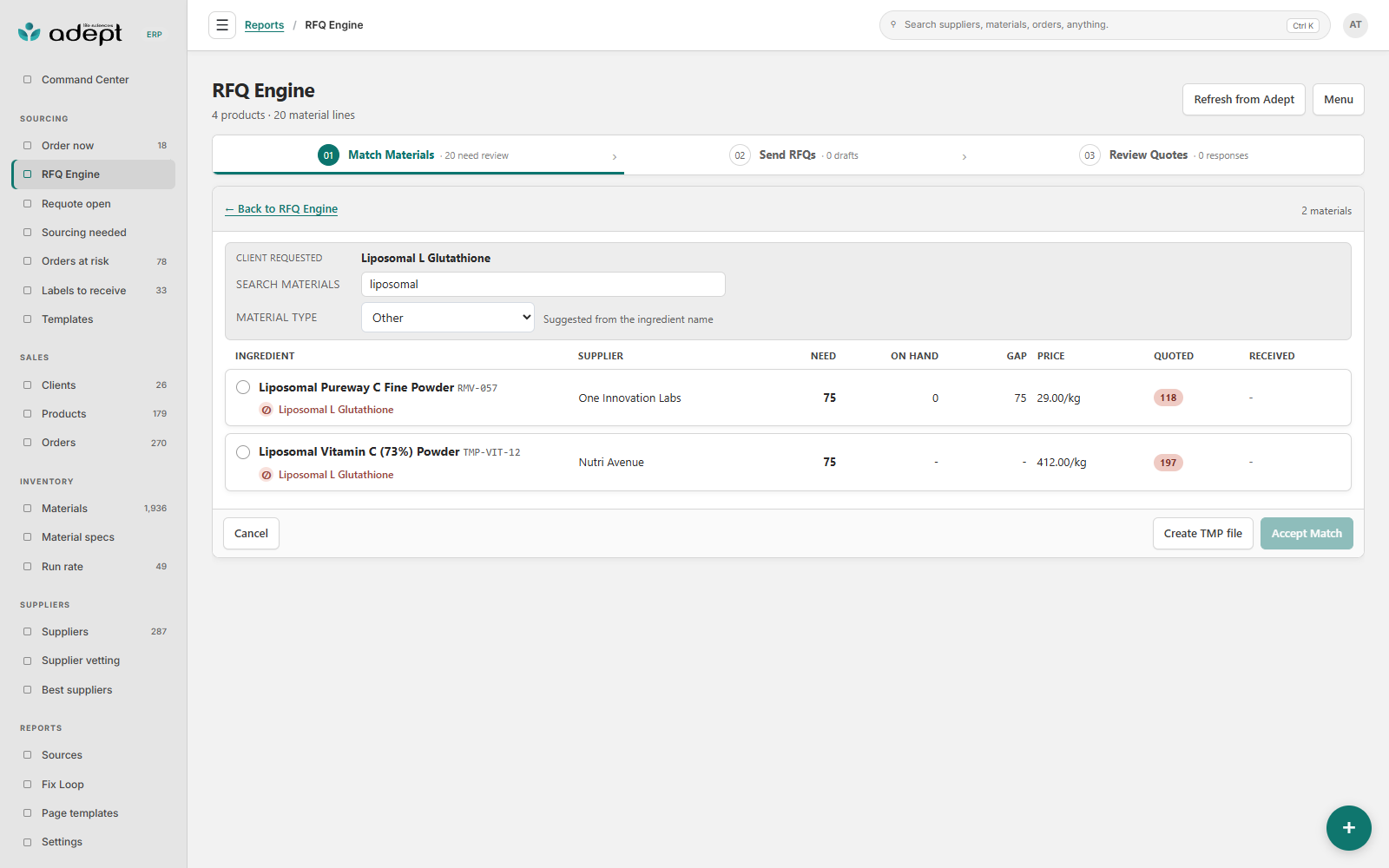Select Liposomal Vitamin C (73%) Powder radio

pos(243,452)
